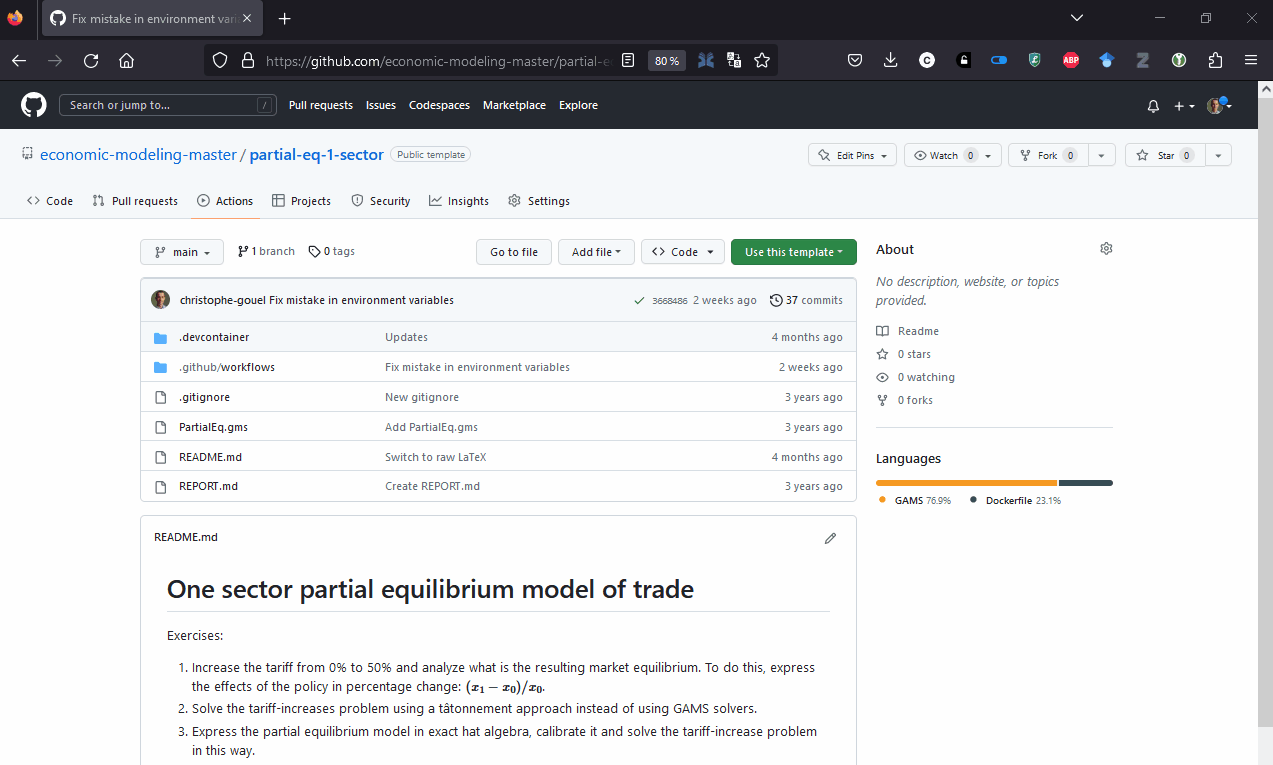Screen dimensions: 1273x765
Task: Open the main branch dropdown
Action: click(x=181, y=252)
